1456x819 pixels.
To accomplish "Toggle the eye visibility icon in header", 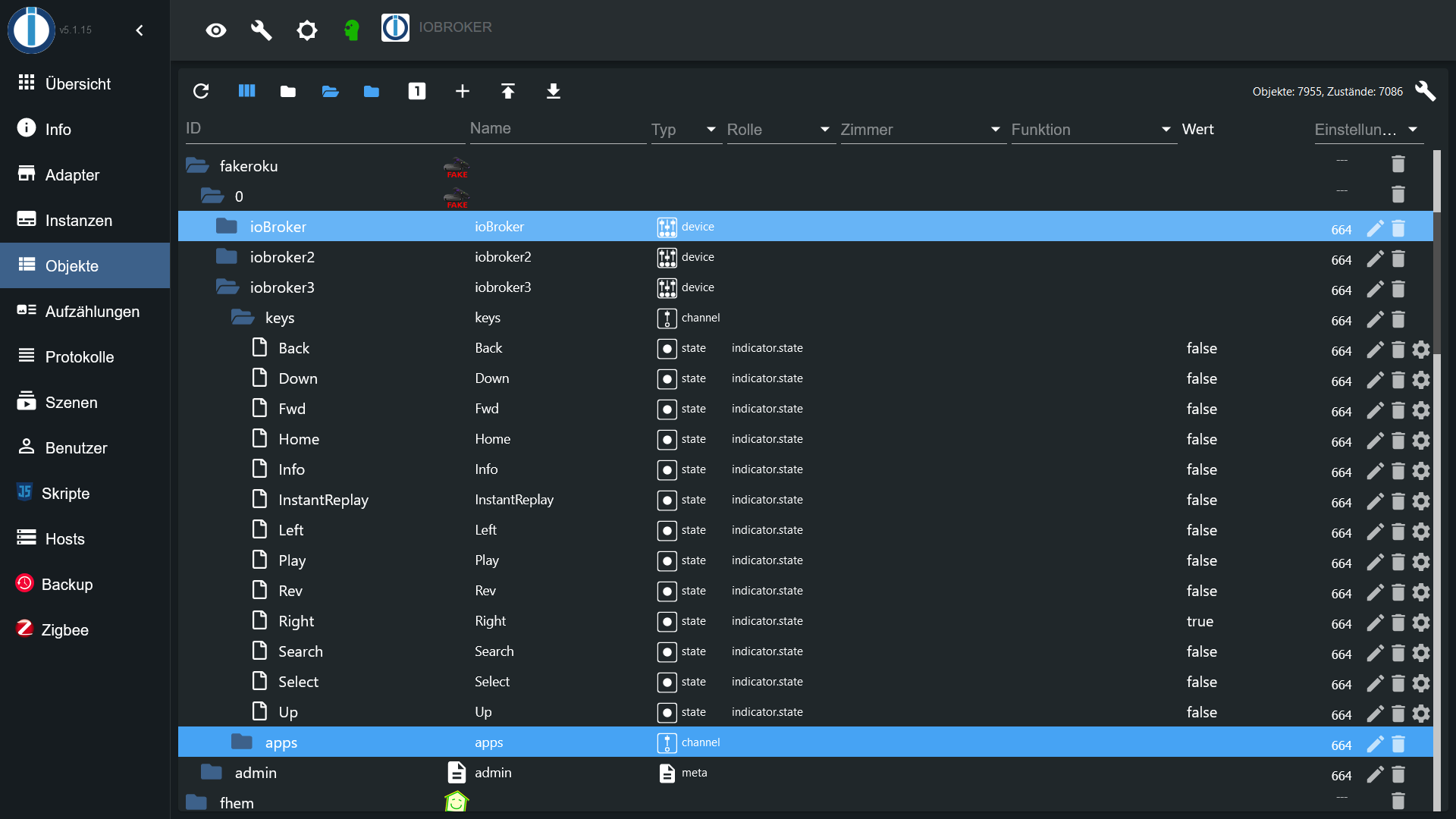I will click(216, 30).
